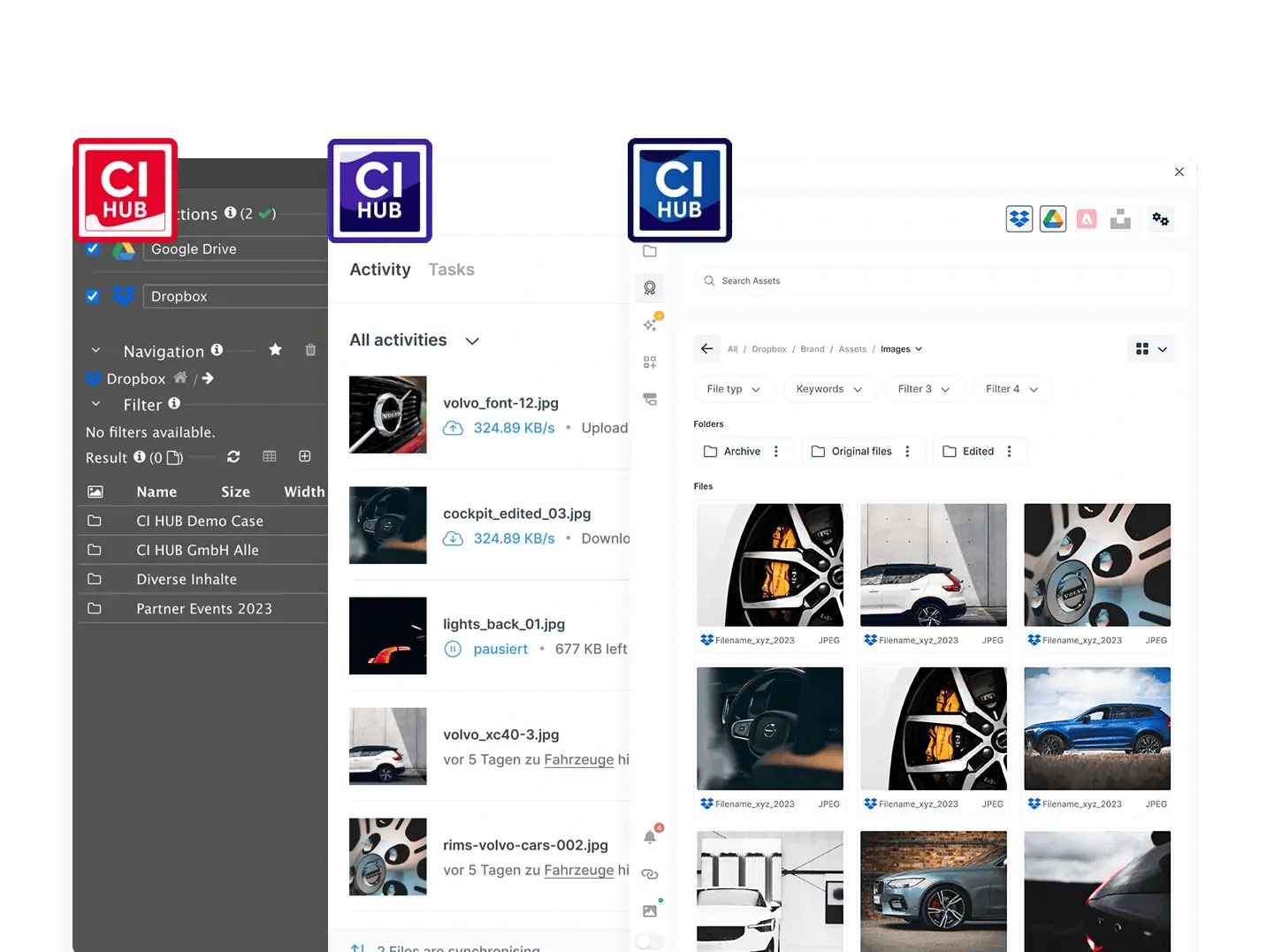This screenshot has height=952, width=1267.
Task: Select the blue SUV image thumbnail
Action: 1097,728
